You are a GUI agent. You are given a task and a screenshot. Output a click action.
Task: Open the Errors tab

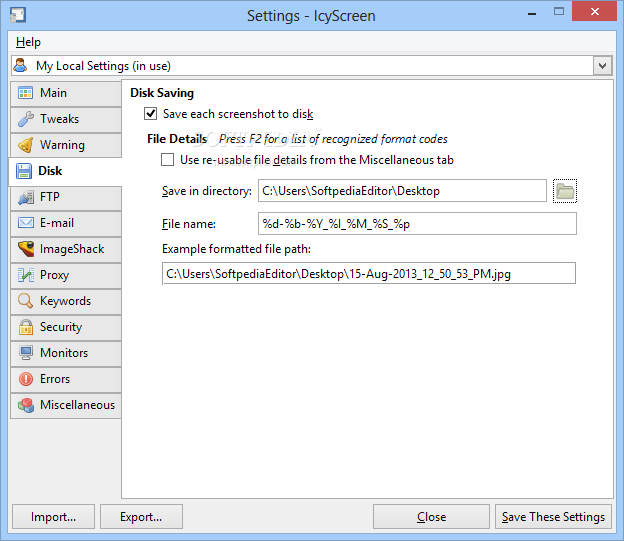click(66, 379)
